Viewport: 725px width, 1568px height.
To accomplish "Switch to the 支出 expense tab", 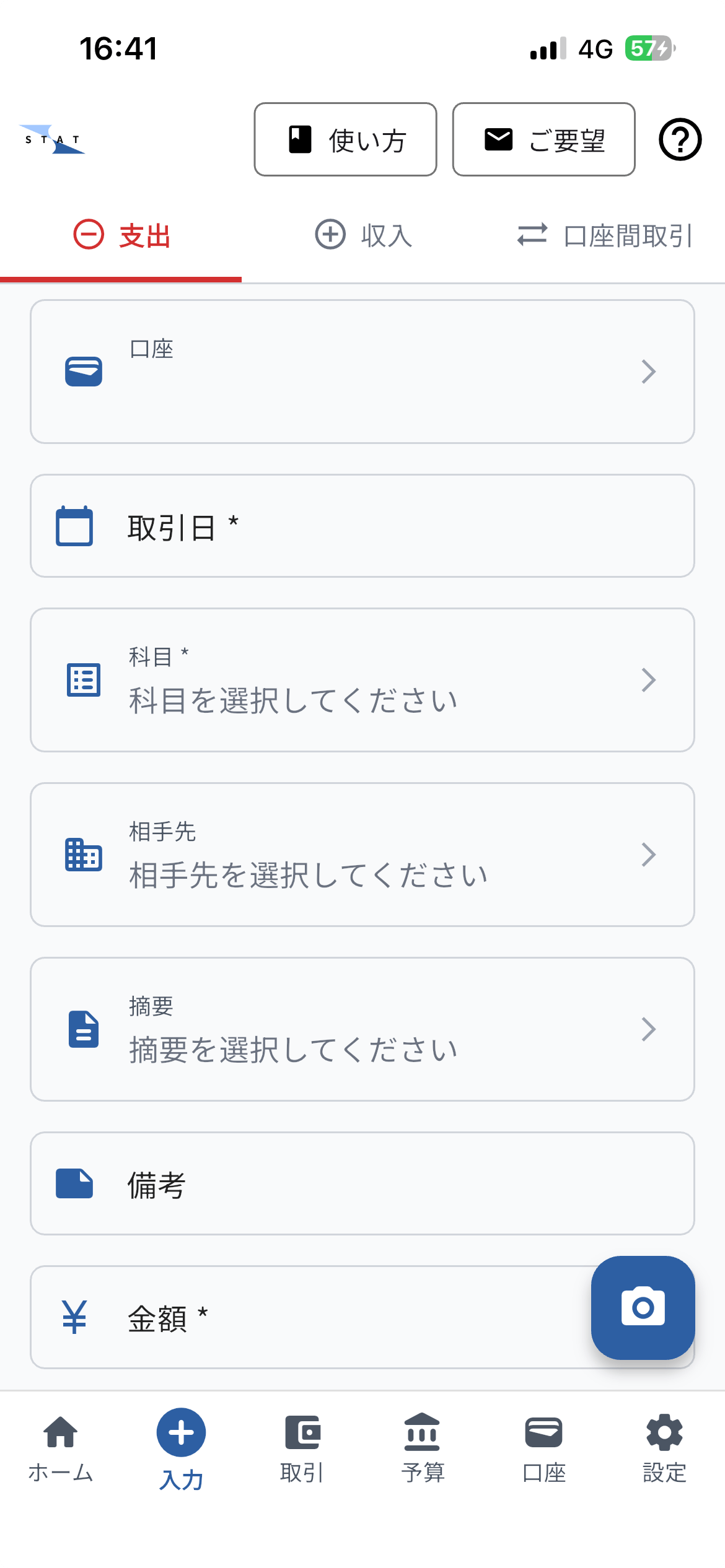I will [121, 236].
